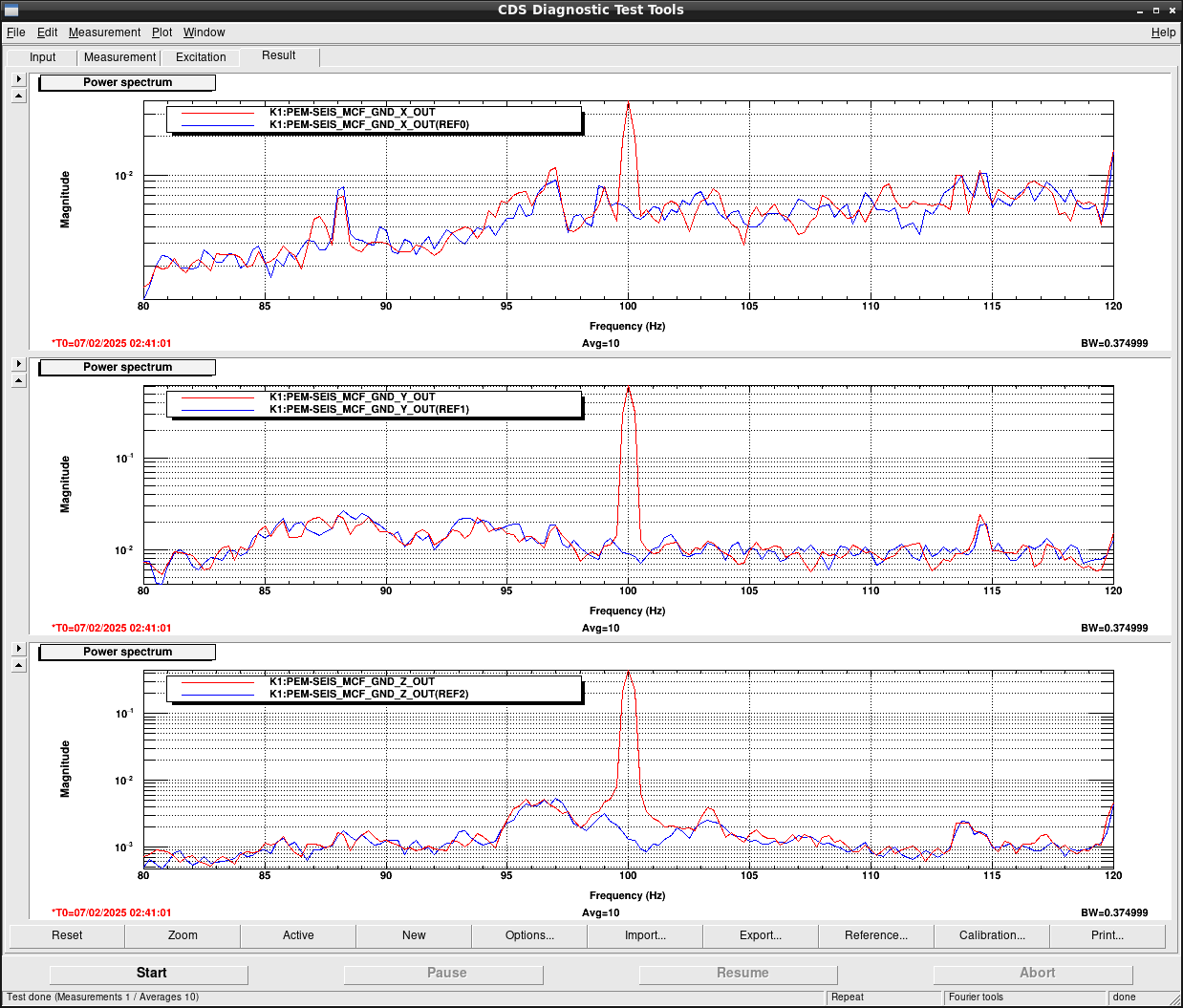Open the Measurement menu

point(104,32)
